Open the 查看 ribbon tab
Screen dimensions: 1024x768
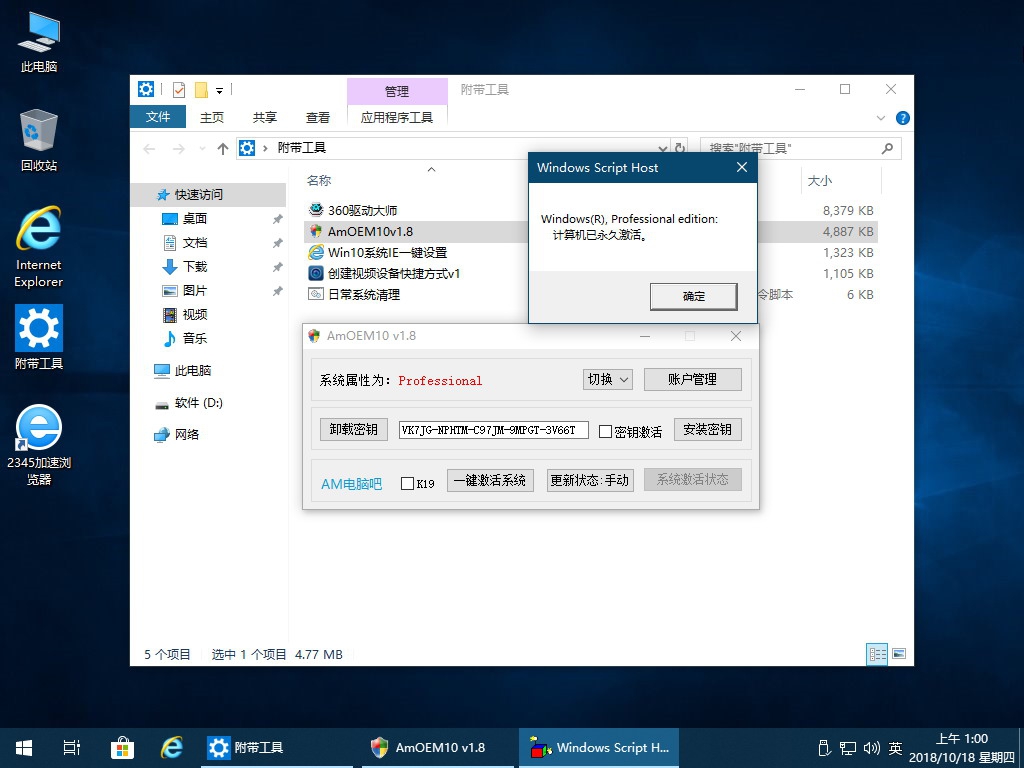click(317, 118)
